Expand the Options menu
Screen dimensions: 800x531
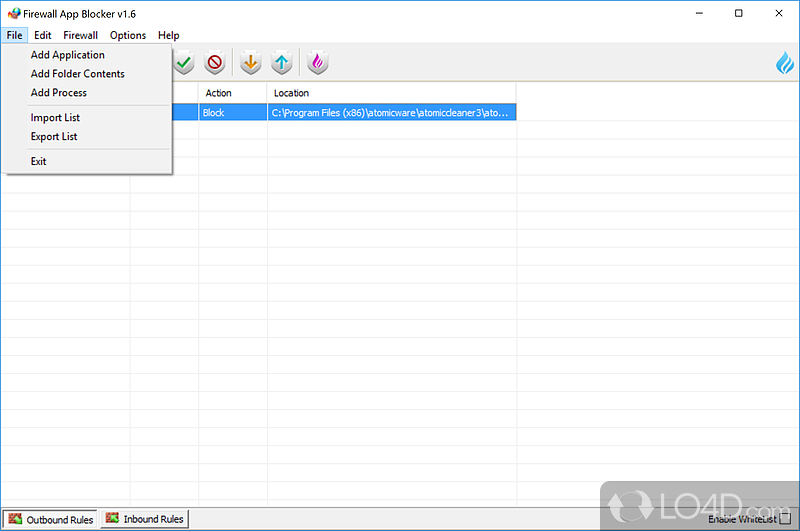[128, 35]
